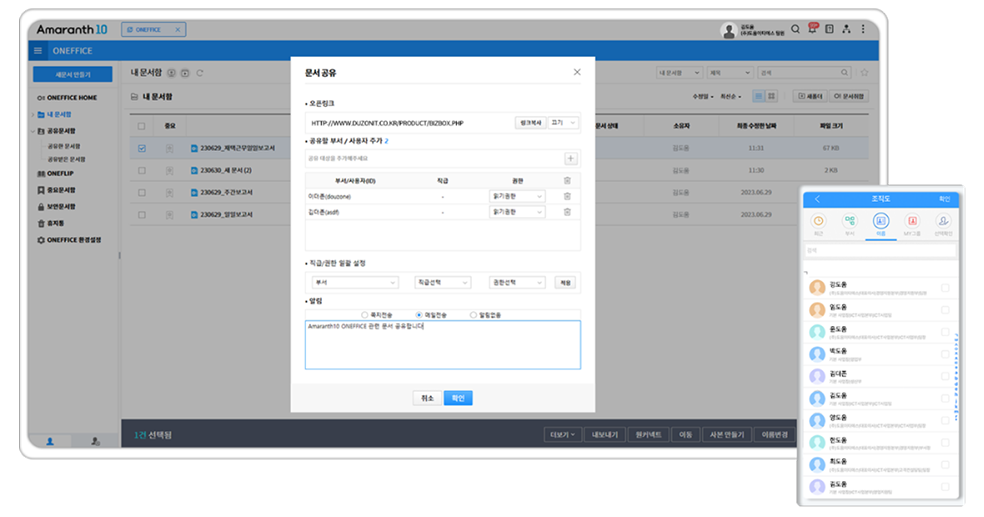
Task: Check the 230630_새 문서 (2) row checkbox
Action: tap(142, 171)
